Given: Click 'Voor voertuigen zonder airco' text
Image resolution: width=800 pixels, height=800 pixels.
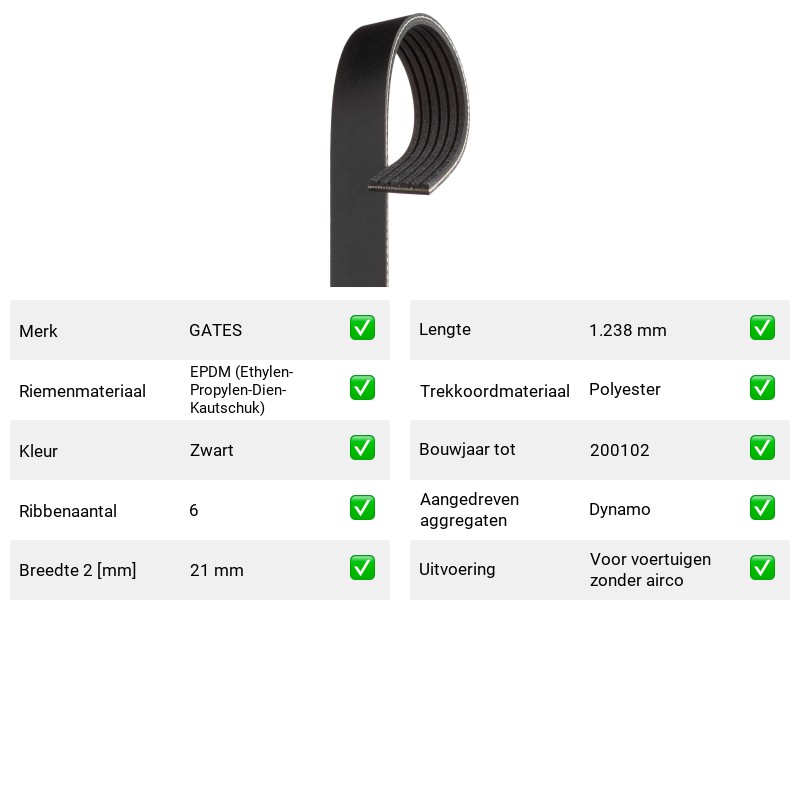Looking at the screenshot, I should (x=650, y=569).
